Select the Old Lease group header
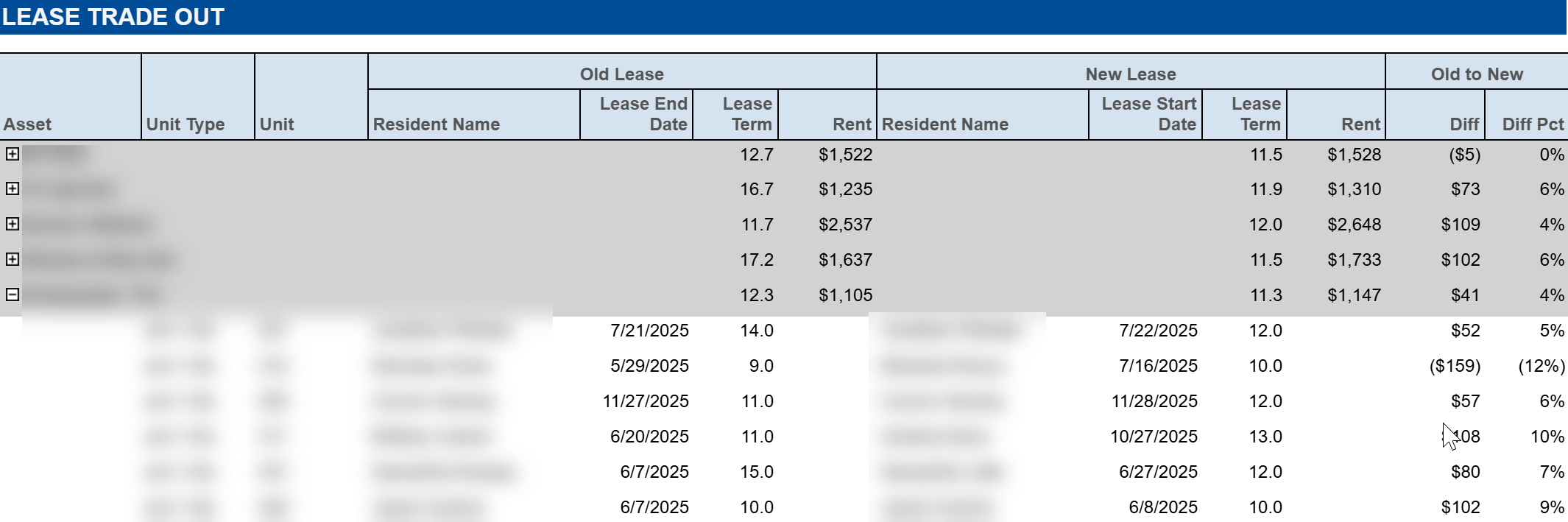This screenshot has width=1568, height=522. tap(621, 74)
